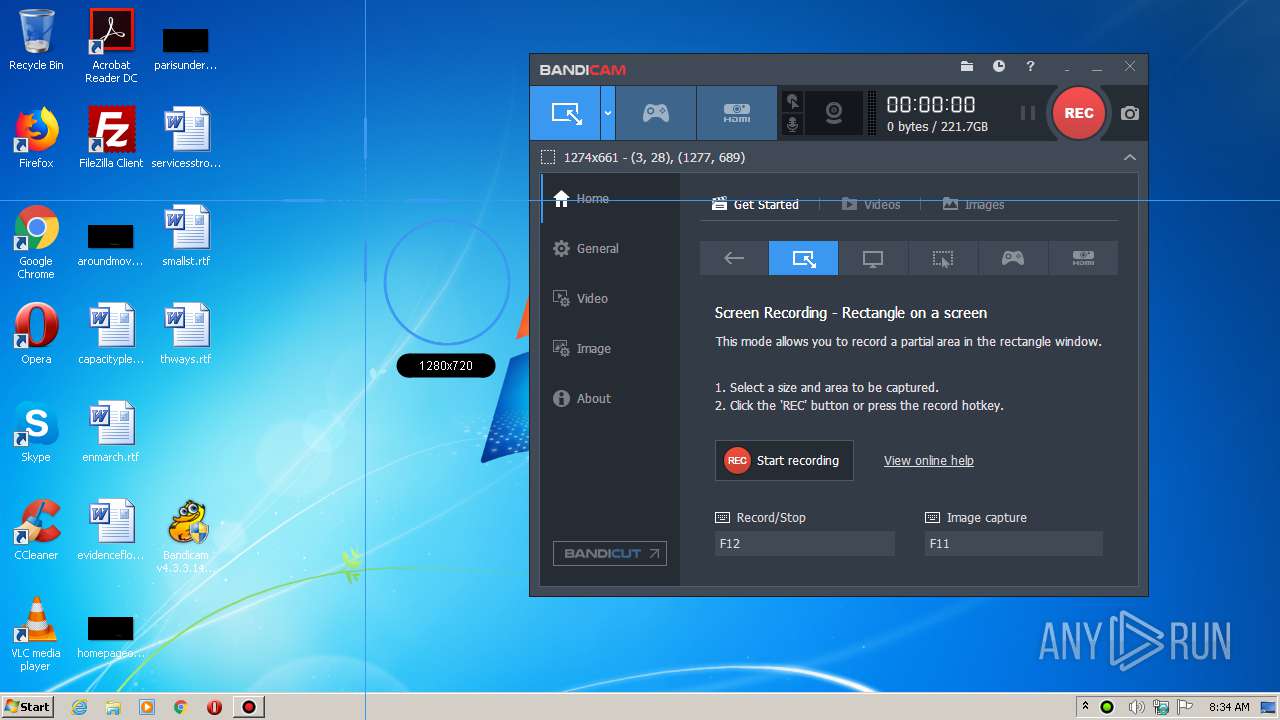Open VLC media player desktop shortcut
This screenshot has height=720, width=1280.
(36, 634)
